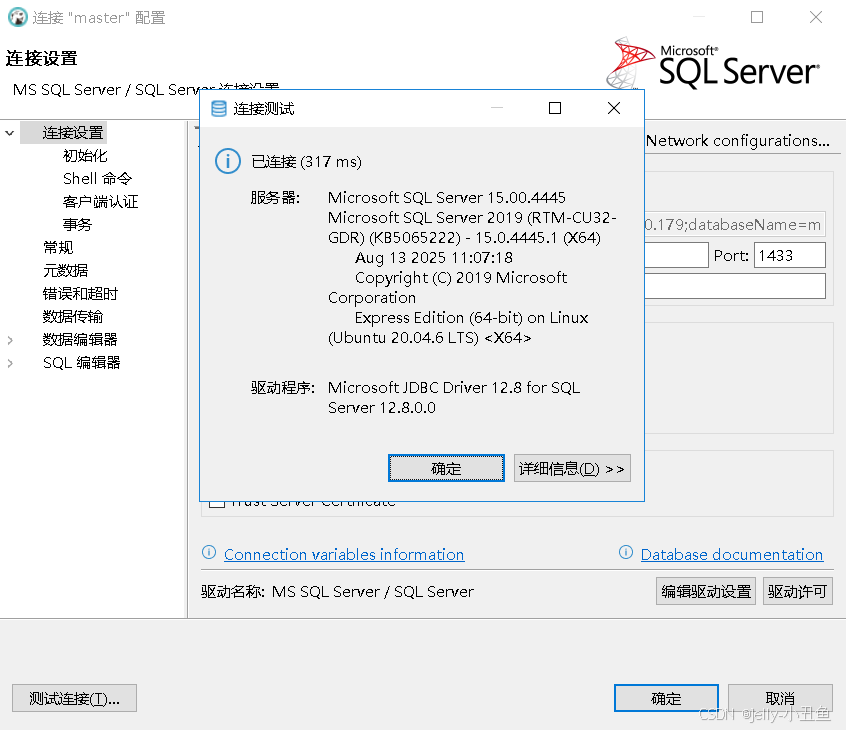Click the 已连接 (317 ms) status text
Image resolution: width=846 pixels, height=730 pixels.
pyautogui.click(x=306, y=161)
